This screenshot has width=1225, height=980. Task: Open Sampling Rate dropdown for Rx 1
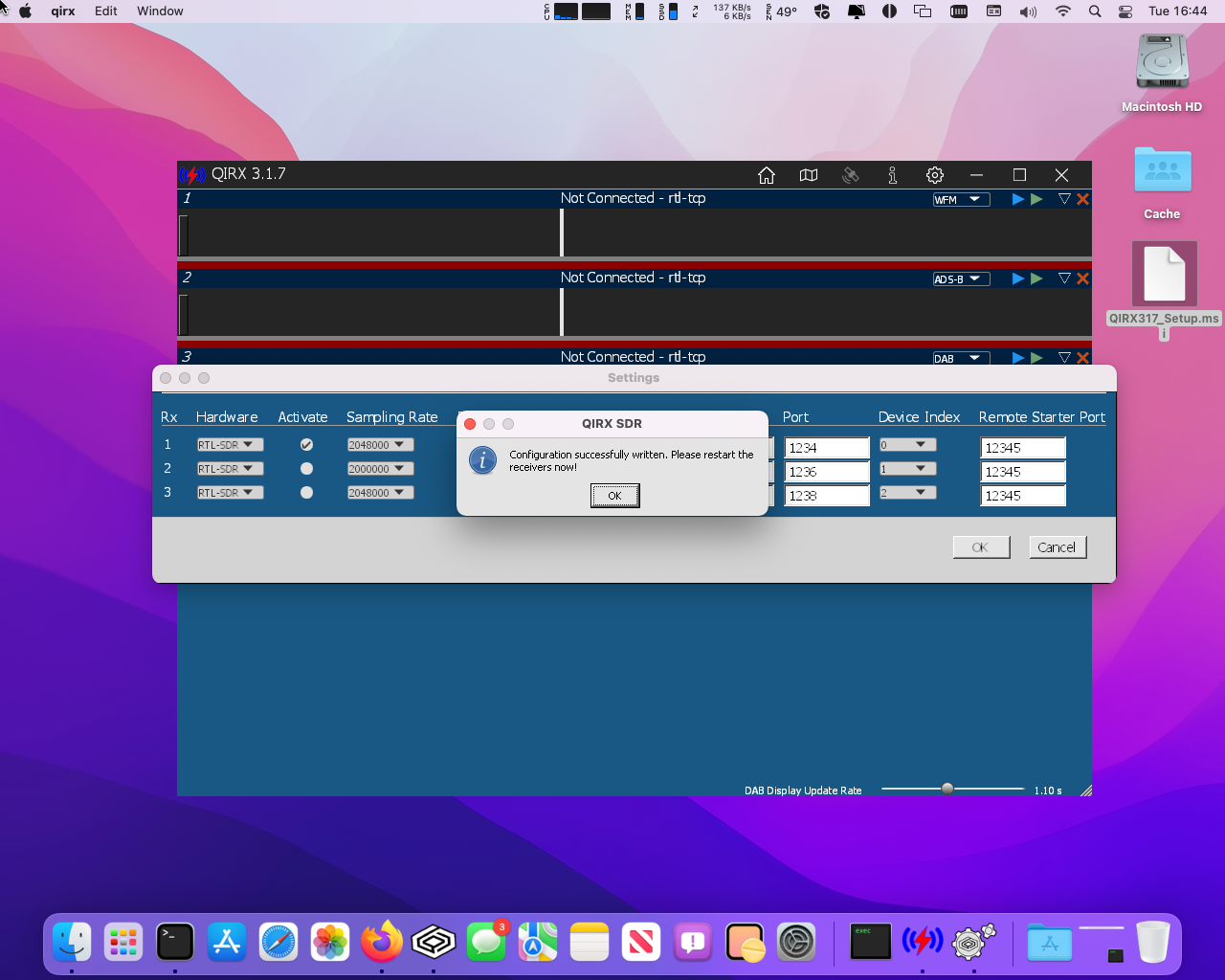pyautogui.click(x=380, y=445)
